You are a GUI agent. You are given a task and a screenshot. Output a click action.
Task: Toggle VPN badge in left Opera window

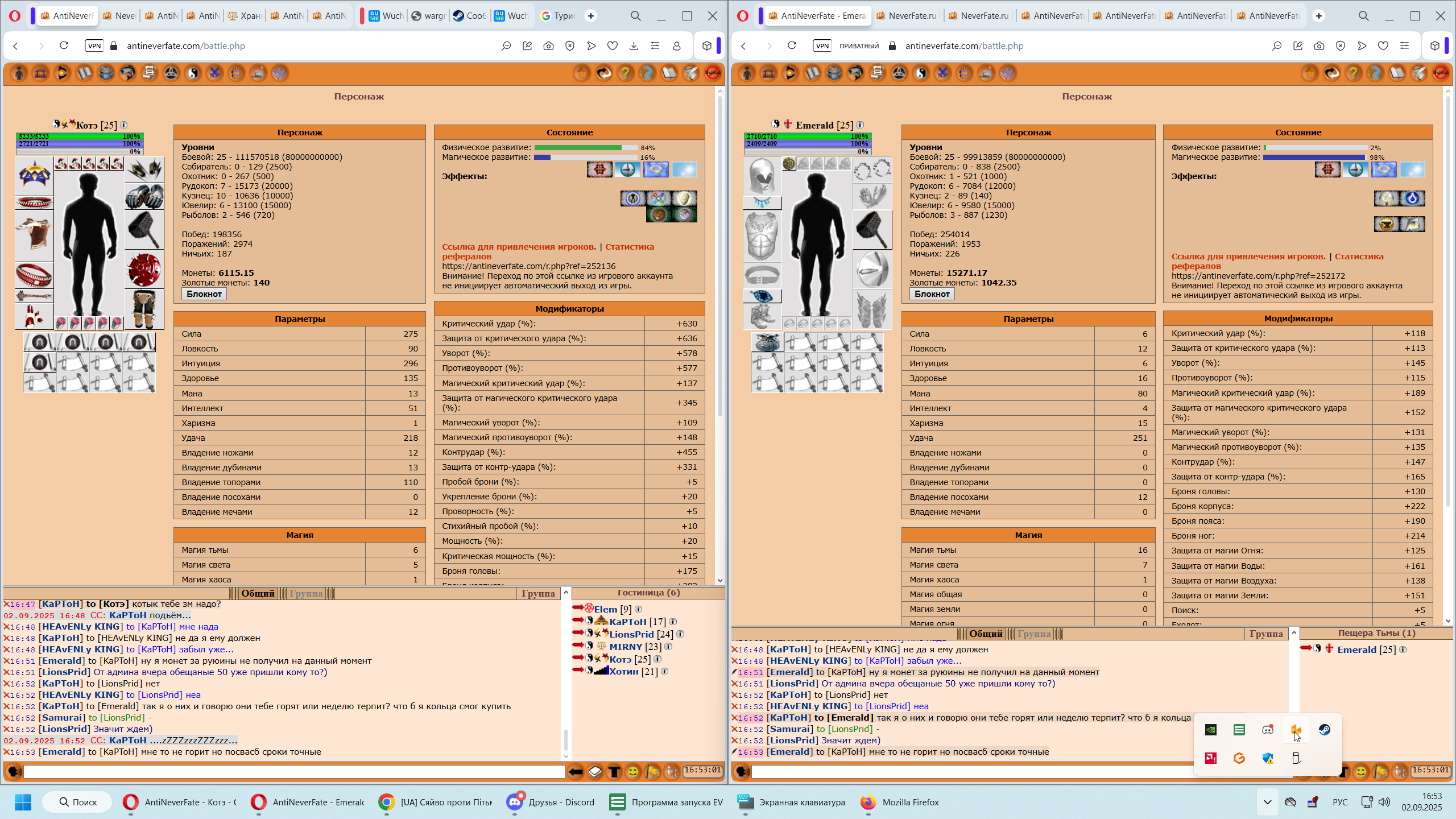click(x=94, y=46)
